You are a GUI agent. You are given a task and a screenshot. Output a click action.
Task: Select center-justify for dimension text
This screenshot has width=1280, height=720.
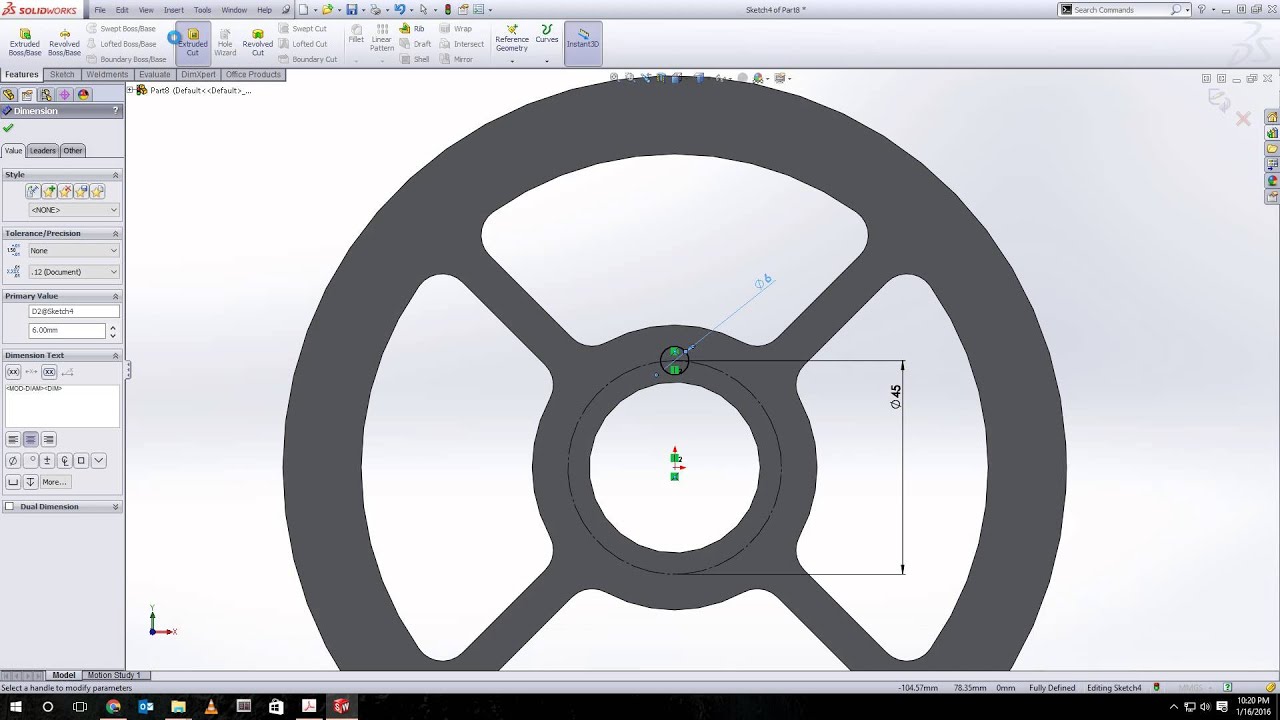pos(31,439)
